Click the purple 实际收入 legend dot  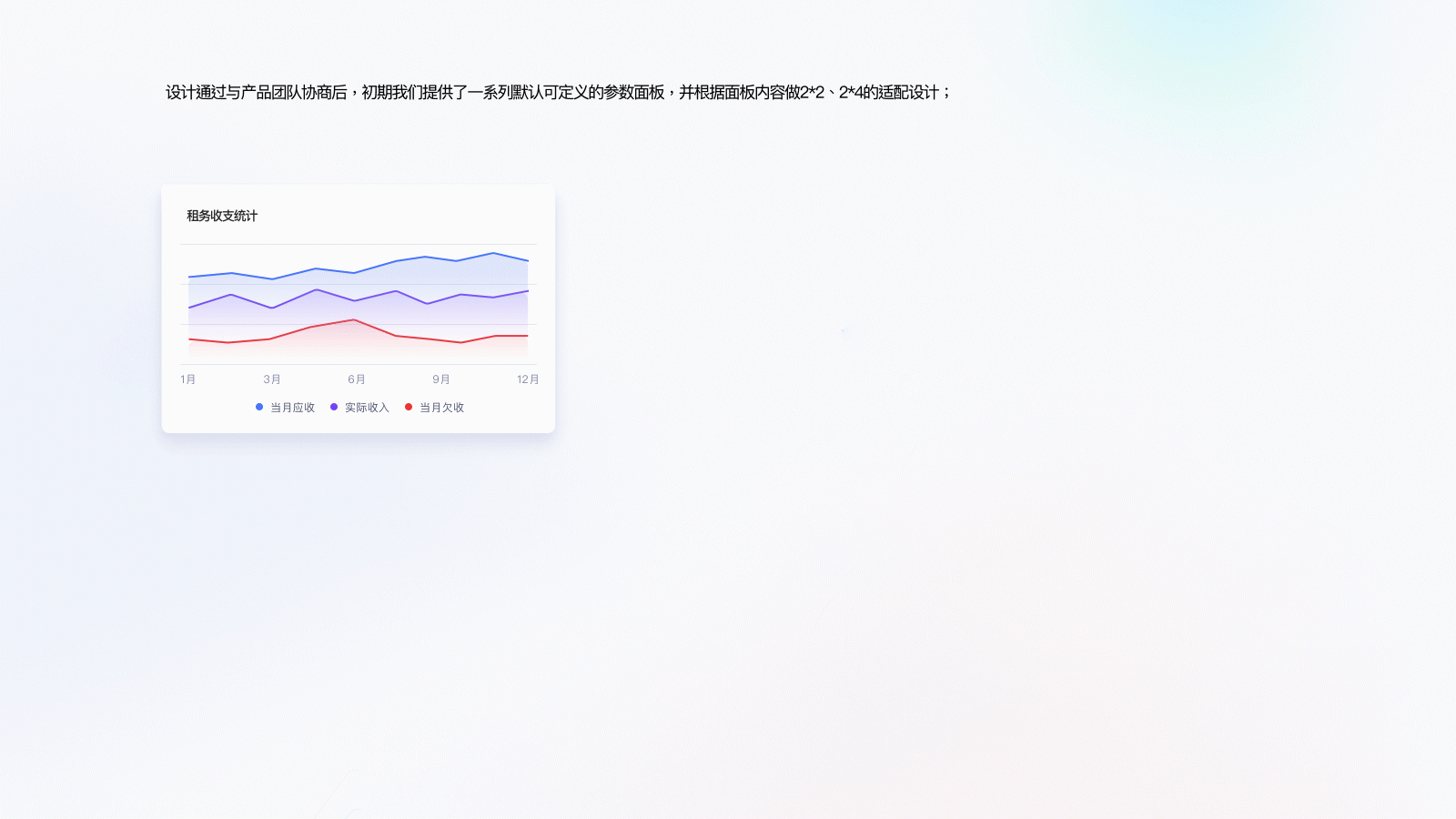334,407
